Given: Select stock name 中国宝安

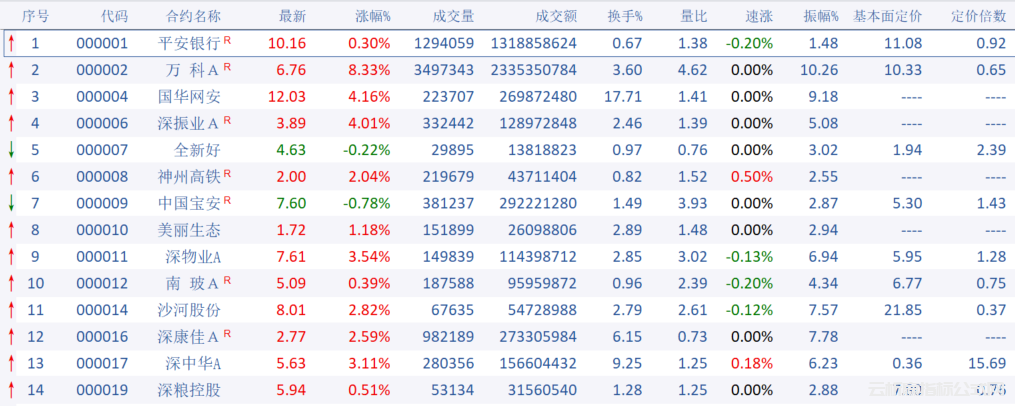Looking at the screenshot, I should coord(189,203).
